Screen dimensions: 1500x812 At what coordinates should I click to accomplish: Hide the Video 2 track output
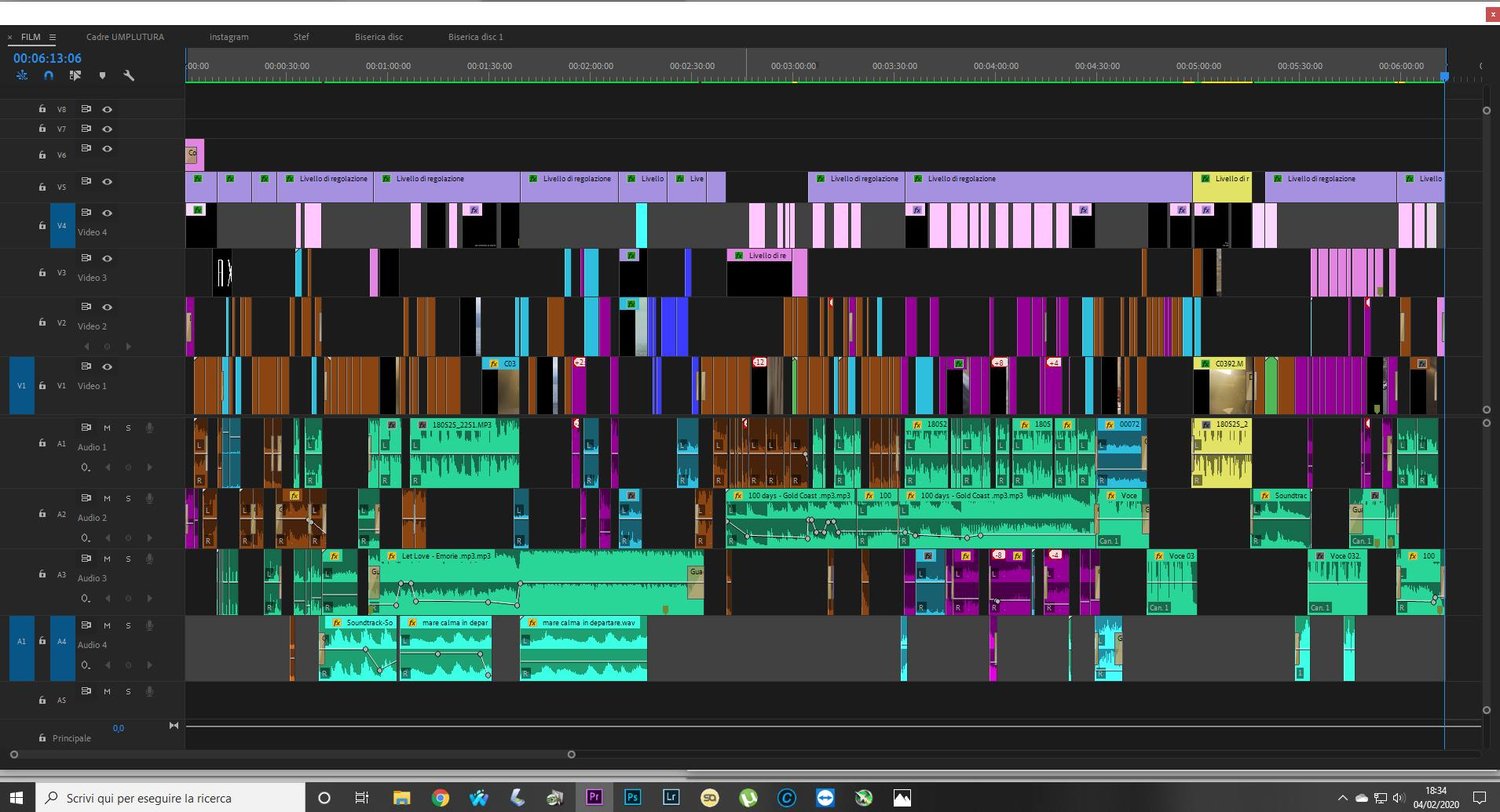(x=107, y=307)
